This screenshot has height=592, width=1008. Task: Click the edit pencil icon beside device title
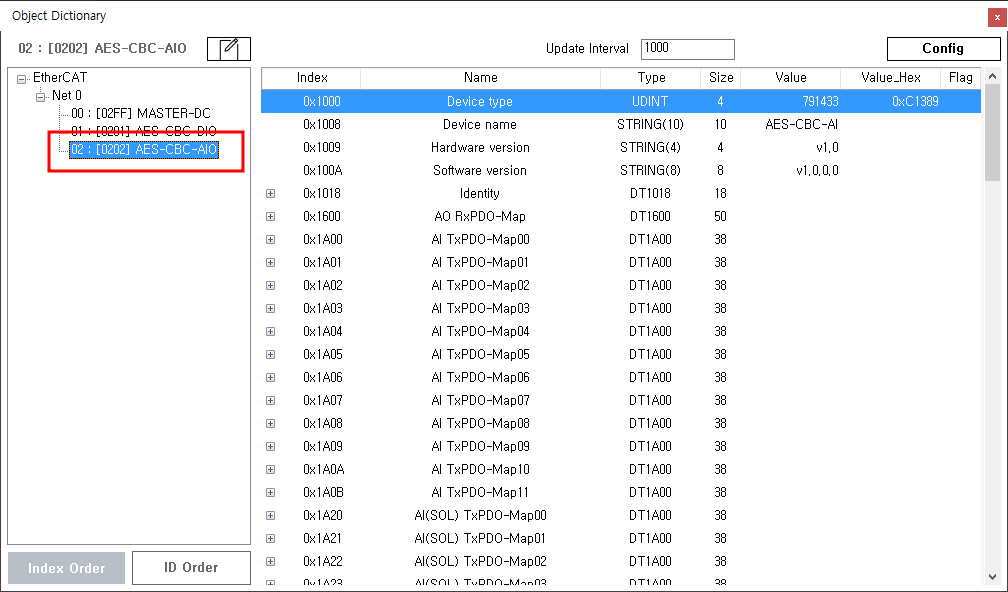pyautogui.click(x=229, y=49)
